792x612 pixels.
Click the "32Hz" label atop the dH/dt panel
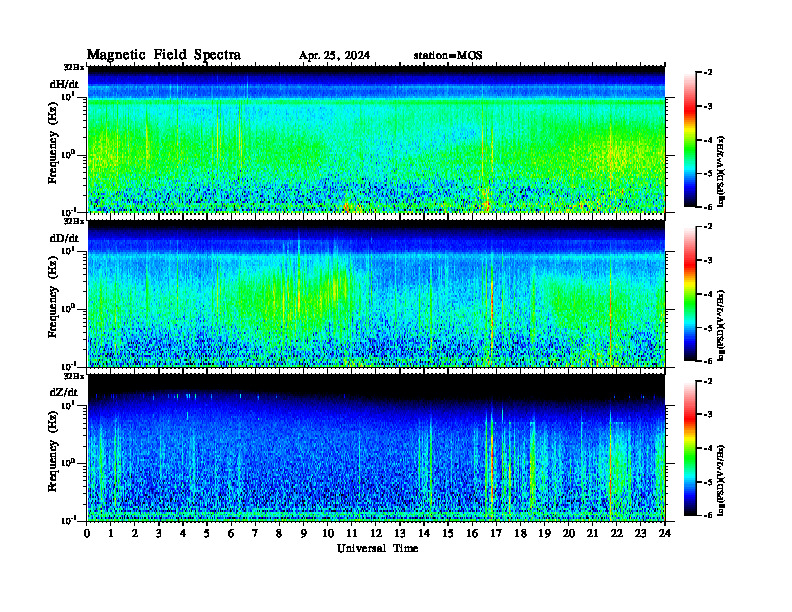point(74,67)
